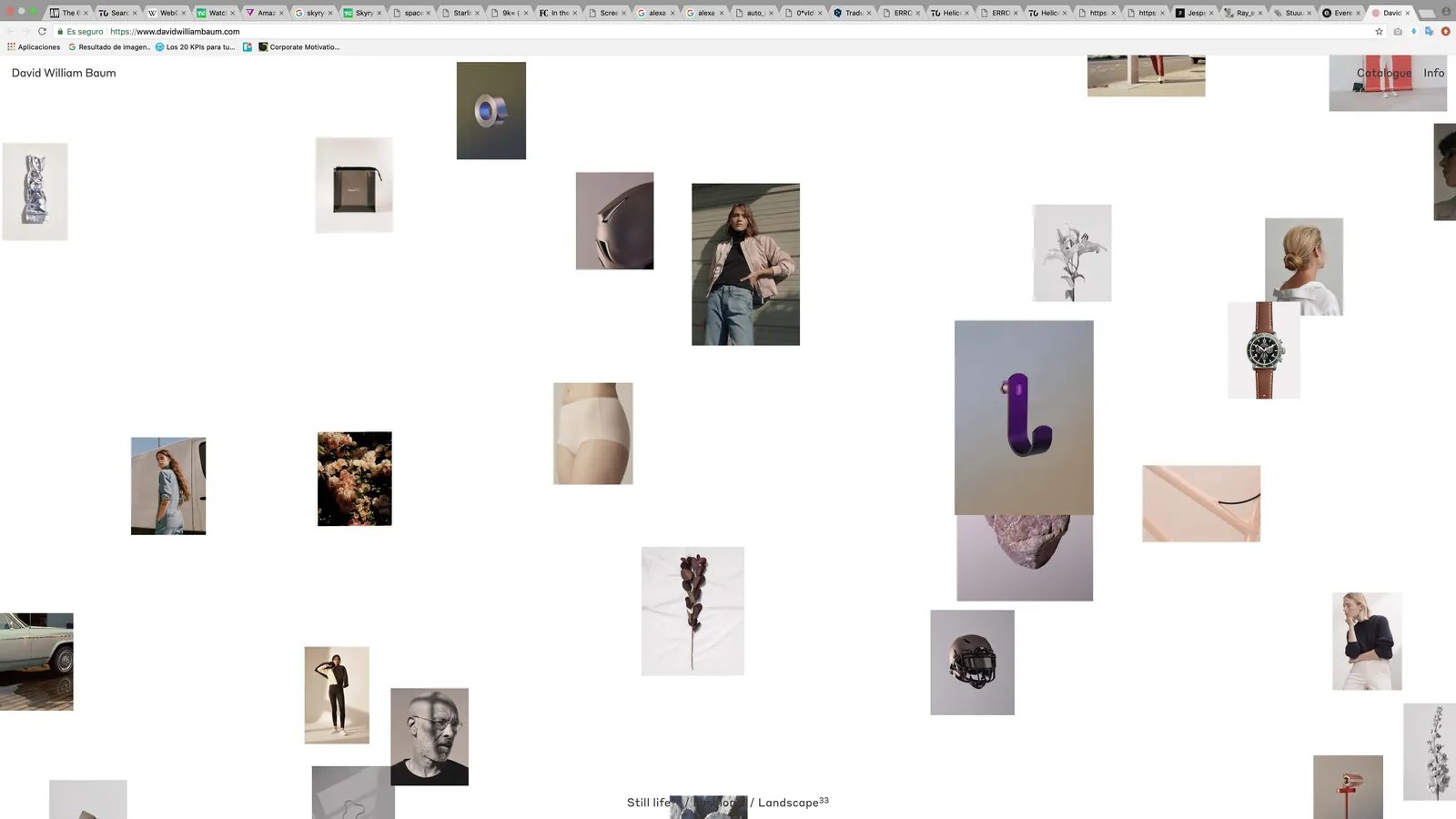The width and height of the screenshot is (1456, 819).
Task: Open the purple hook photo thumbnail
Action: click(x=1024, y=418)
